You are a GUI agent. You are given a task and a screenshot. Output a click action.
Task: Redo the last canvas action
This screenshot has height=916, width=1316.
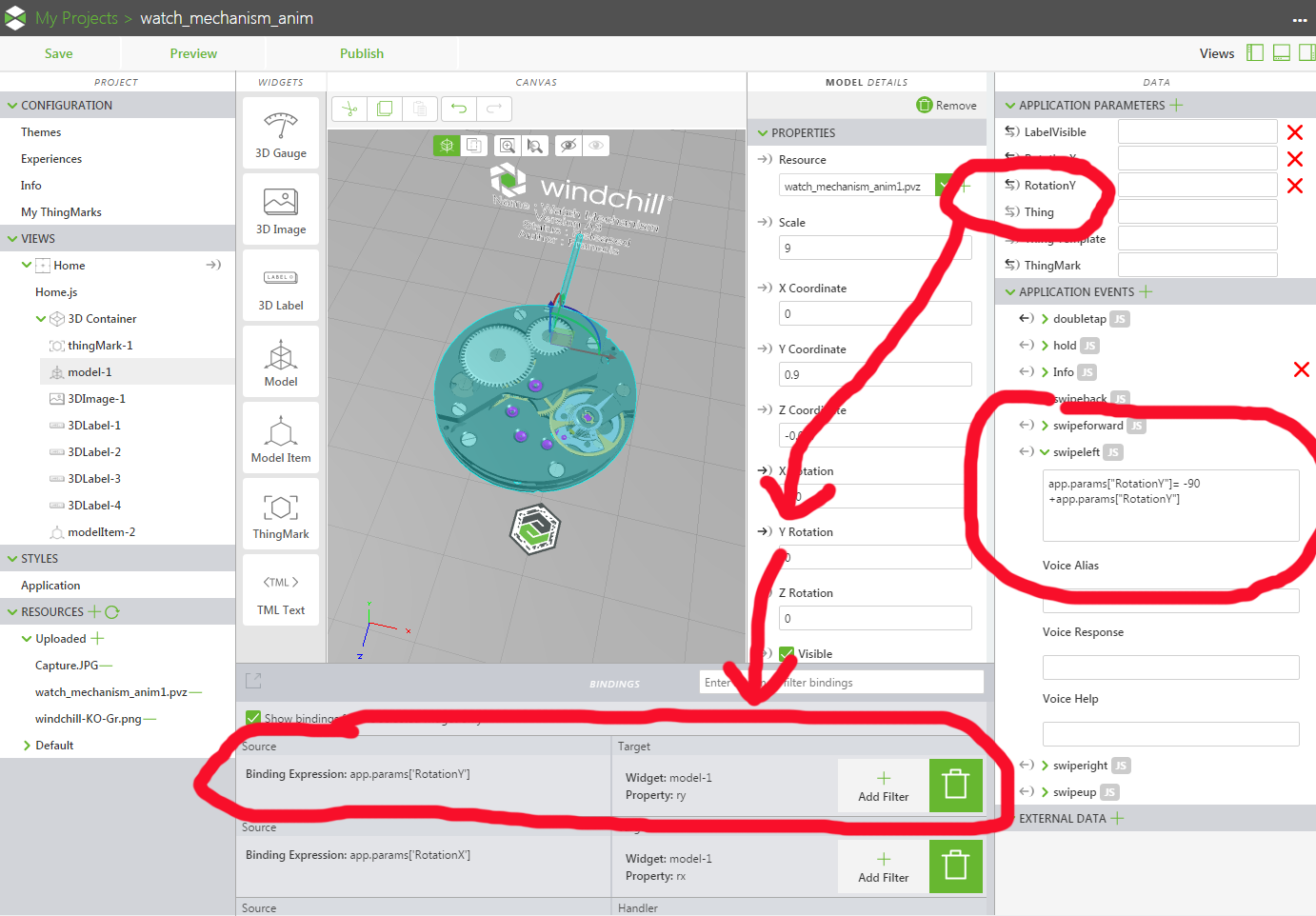click(x=494, y=109)
